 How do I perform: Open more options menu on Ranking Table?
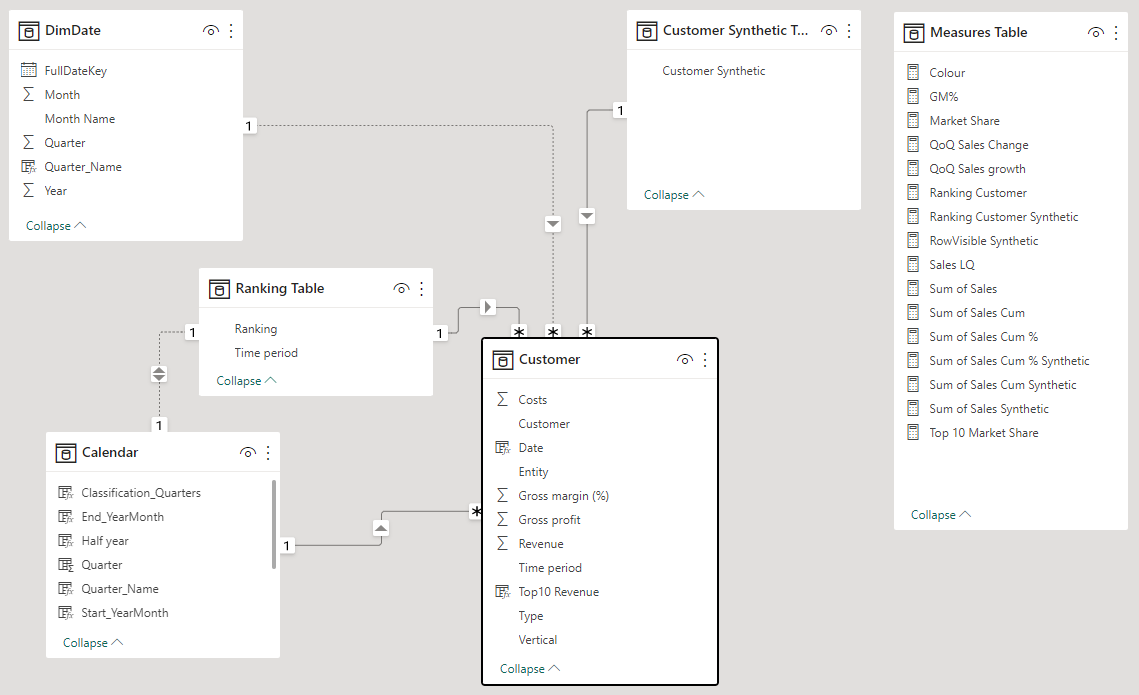(x=421, y=288)
